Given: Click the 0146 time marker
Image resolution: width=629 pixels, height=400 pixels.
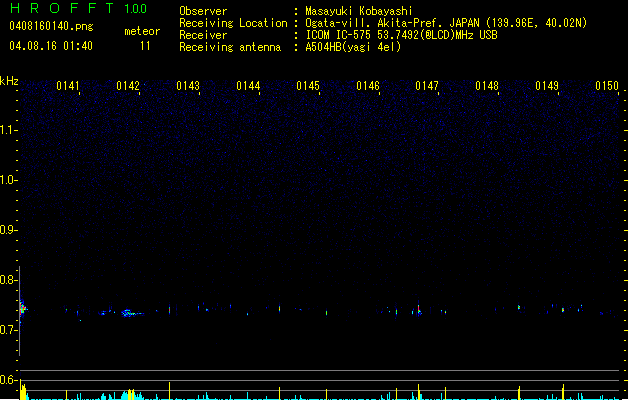Looking at the screenshot, I should 368,86.
